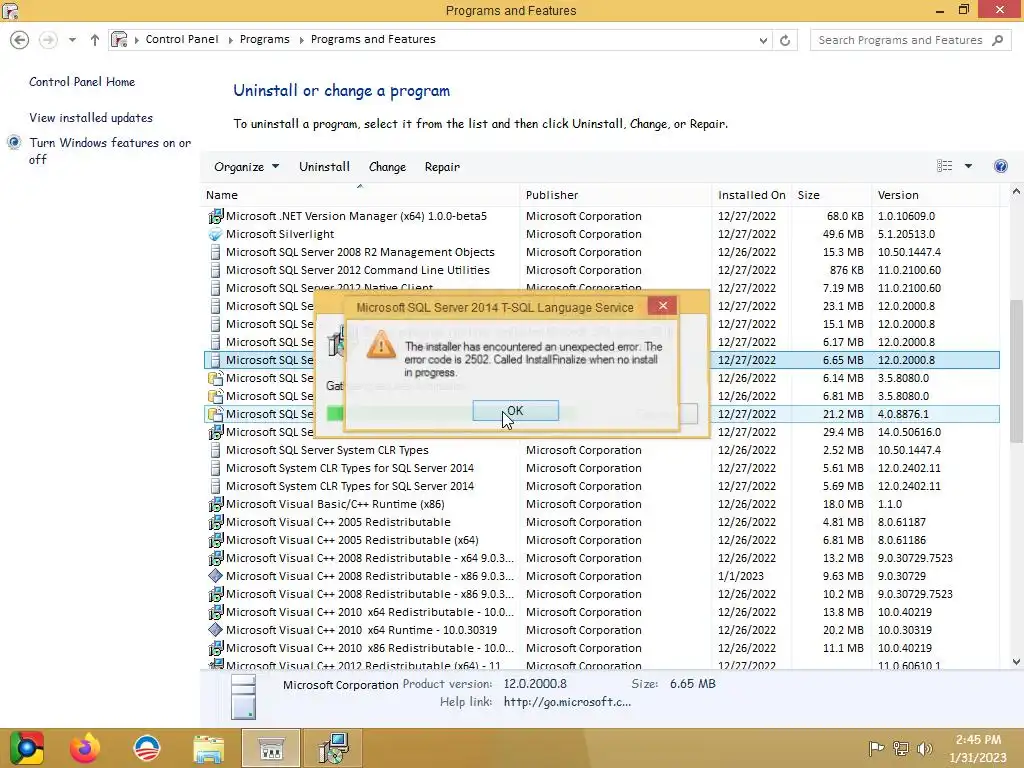
Task: Open the Organize menu
Action: (x=246, y=167)
